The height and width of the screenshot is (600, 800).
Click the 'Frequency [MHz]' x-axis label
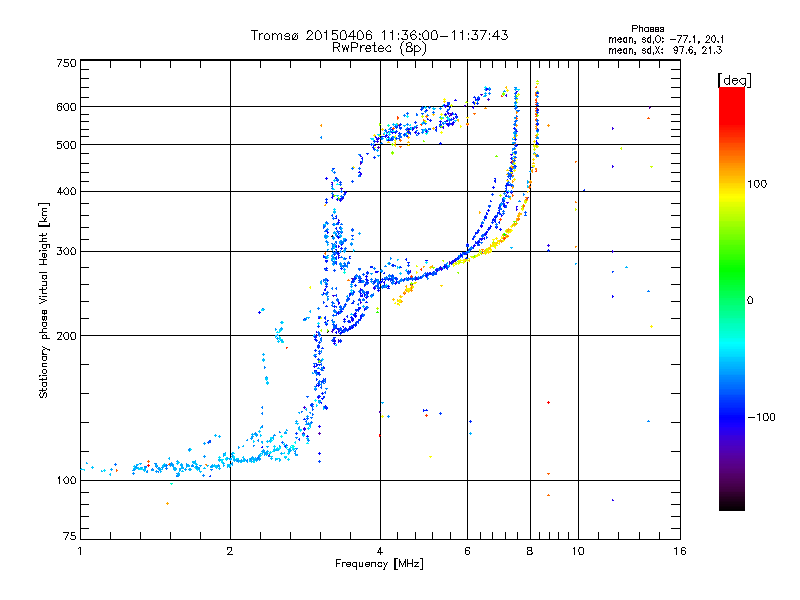coord(379,564)
